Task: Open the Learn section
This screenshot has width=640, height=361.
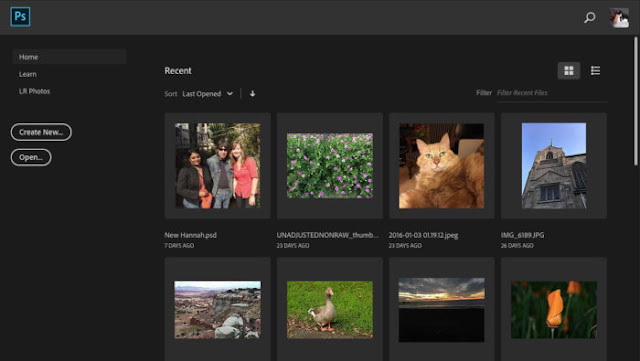Action: point(28,74)
